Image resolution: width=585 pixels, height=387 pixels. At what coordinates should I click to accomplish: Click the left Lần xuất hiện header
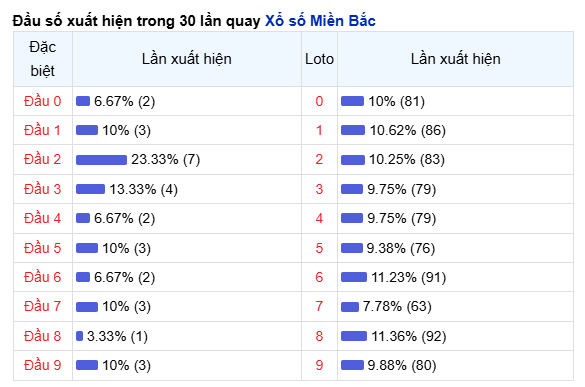(x=187, y=59)
